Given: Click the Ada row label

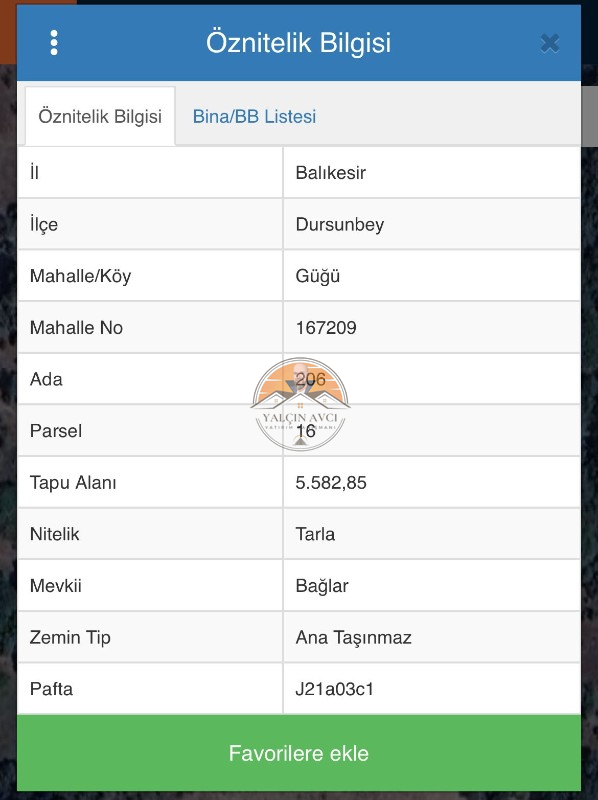Looking at the screenshot, I should tap(46, 379).
